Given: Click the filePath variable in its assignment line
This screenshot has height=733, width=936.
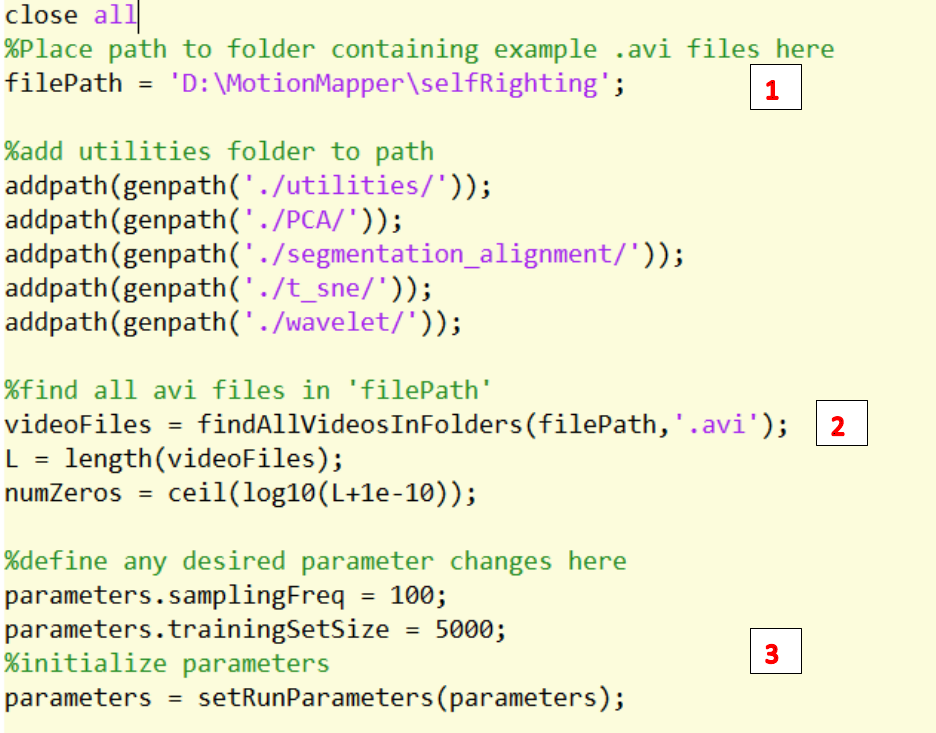Looking at the screenshot, I should pos(63,84).
